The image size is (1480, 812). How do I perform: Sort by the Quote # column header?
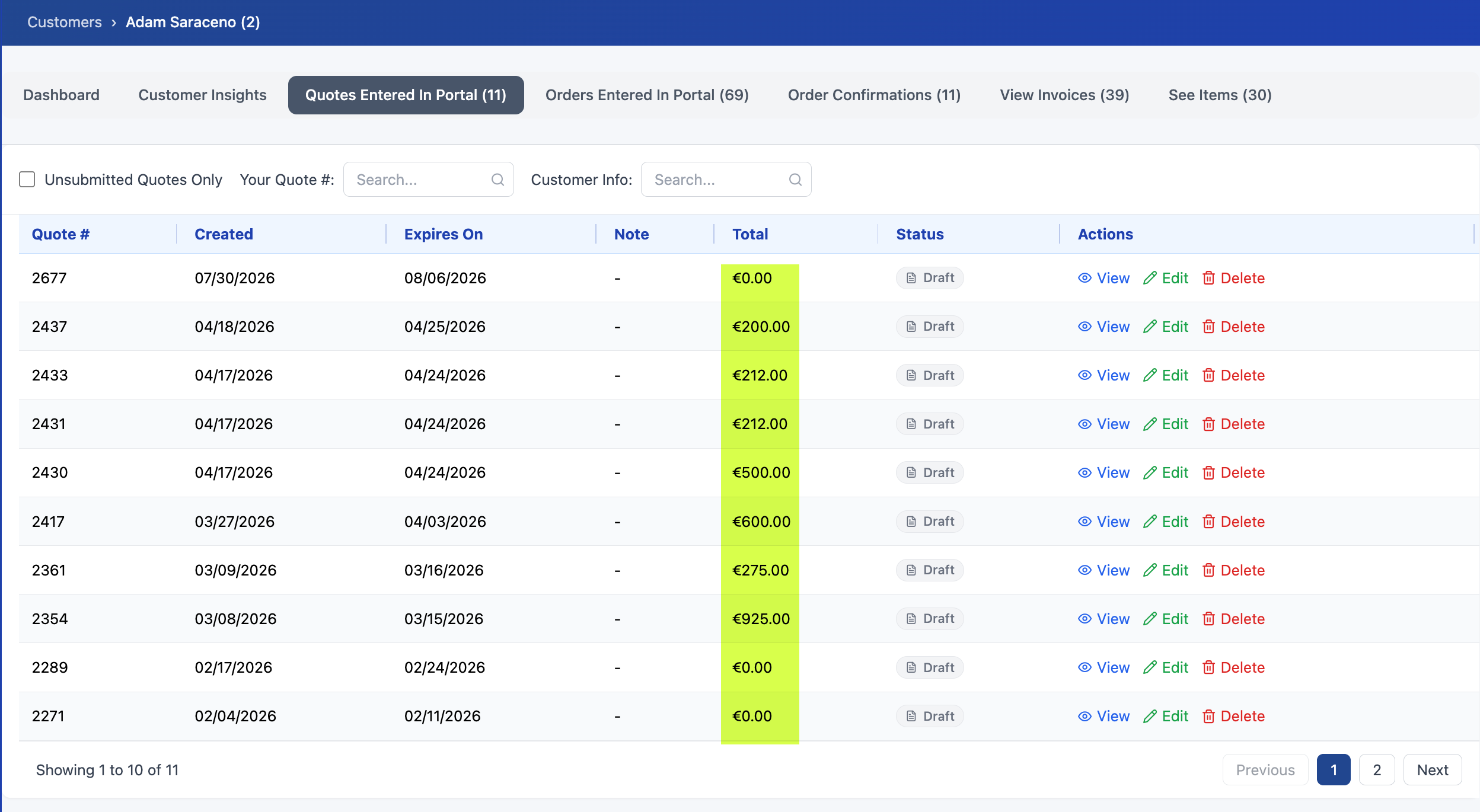(x=60, y=234)
